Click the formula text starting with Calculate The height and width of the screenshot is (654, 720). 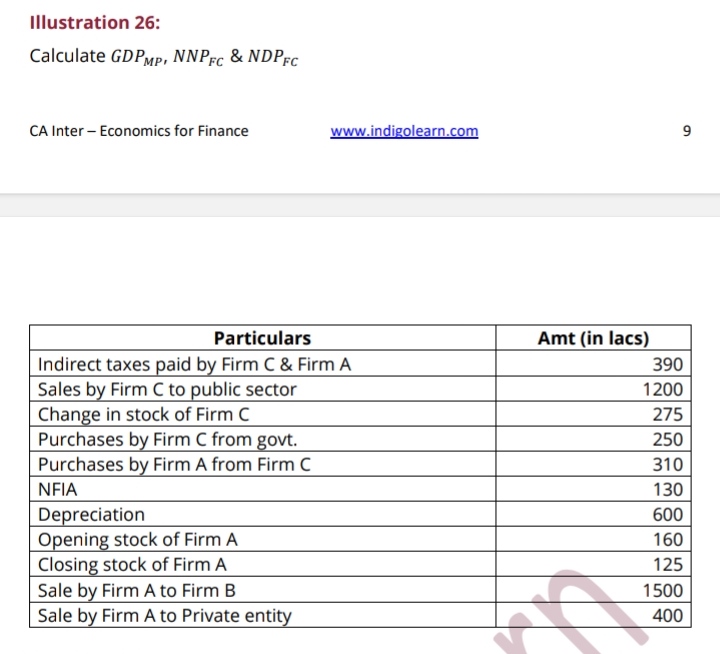coord(164,56)
